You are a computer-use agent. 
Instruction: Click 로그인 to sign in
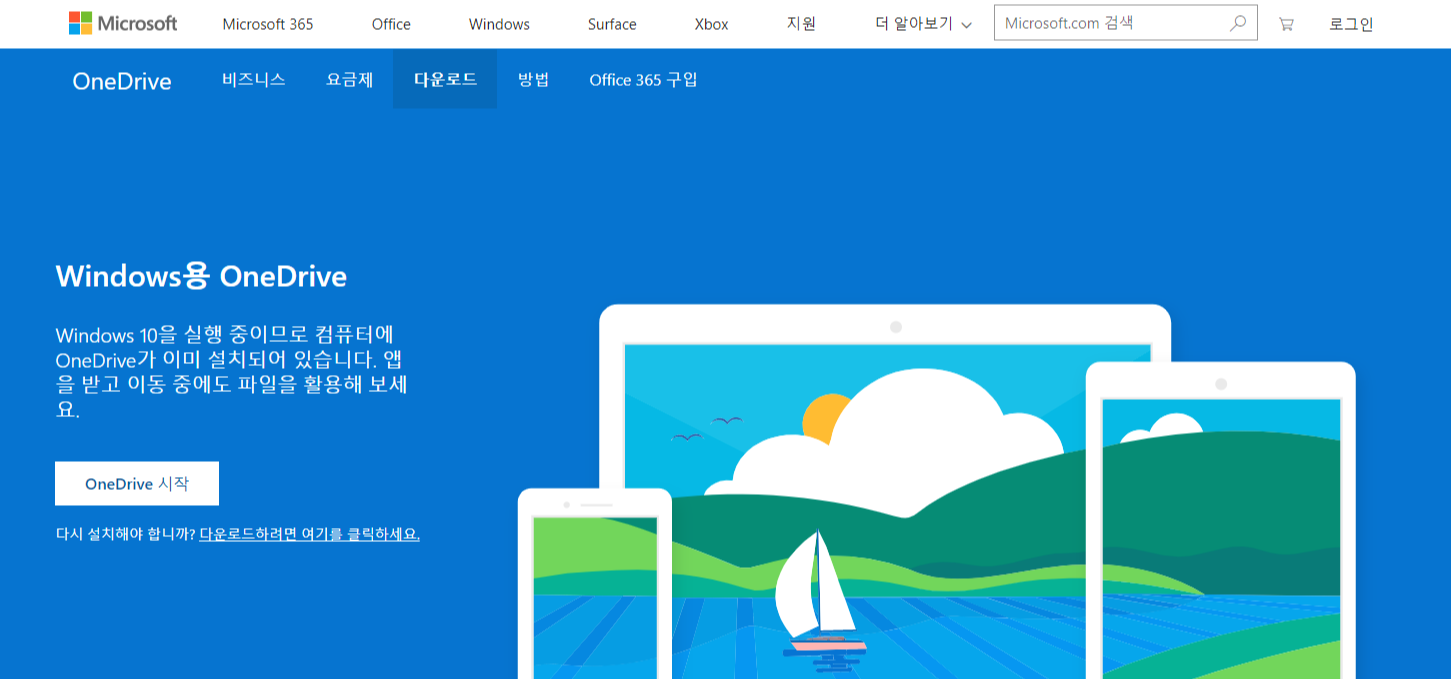[1351, 24]
